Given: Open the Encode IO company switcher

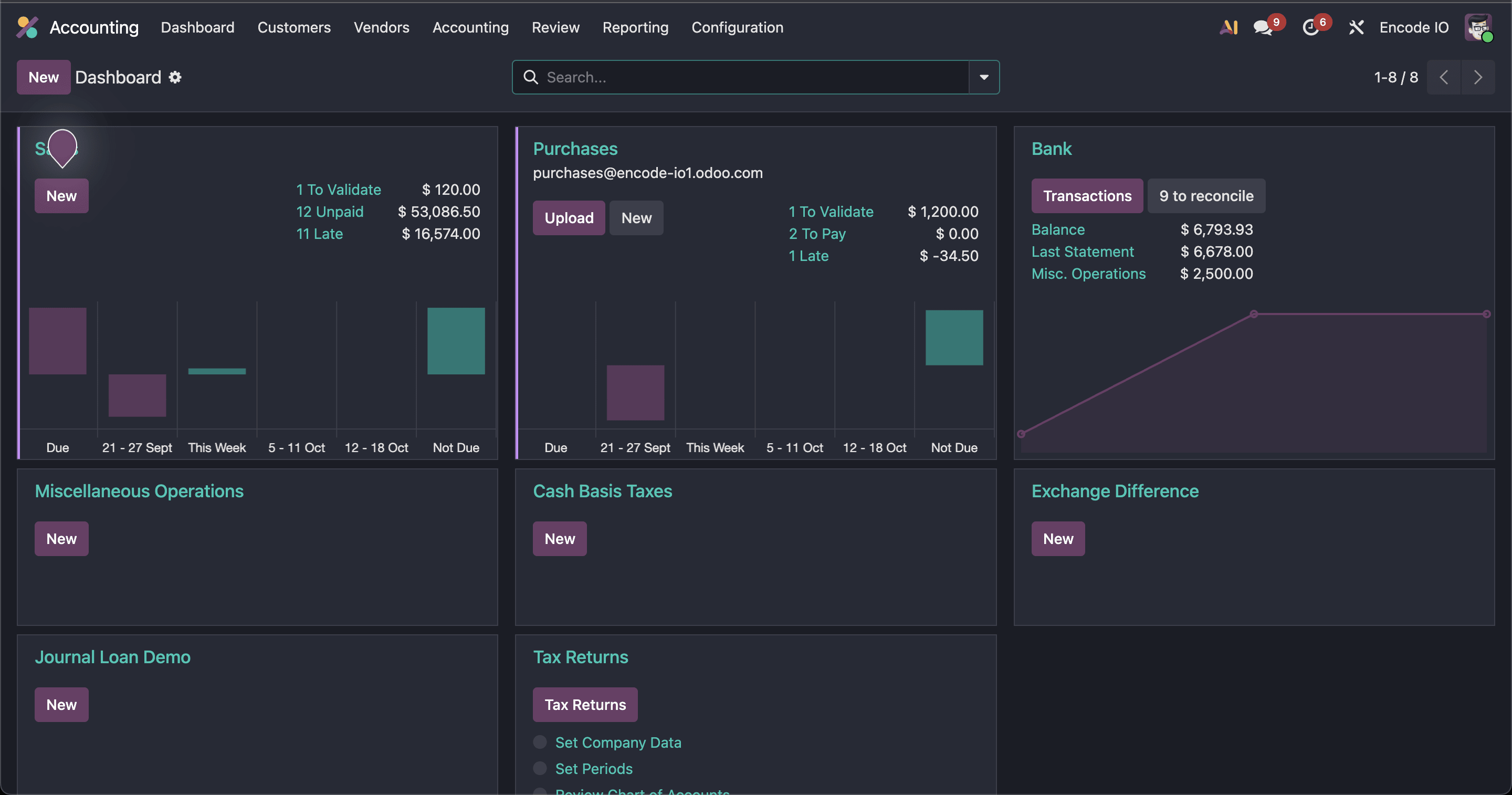Looking at the screenshot, I should coord(1413,28).
